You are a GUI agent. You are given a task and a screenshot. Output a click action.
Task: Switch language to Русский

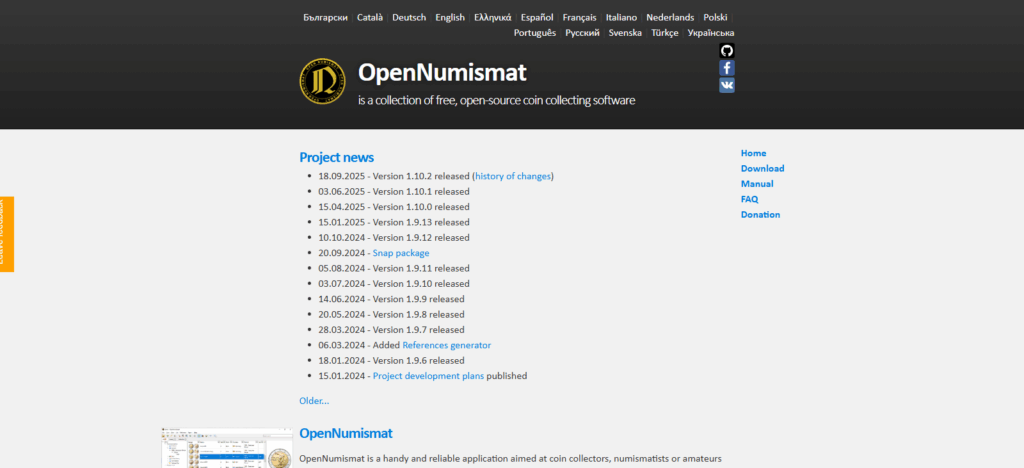tap(583, 33)
